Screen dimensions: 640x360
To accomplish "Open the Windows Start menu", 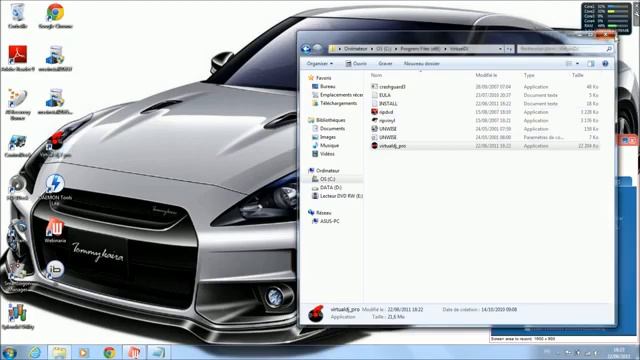I will tap(9, 353).
